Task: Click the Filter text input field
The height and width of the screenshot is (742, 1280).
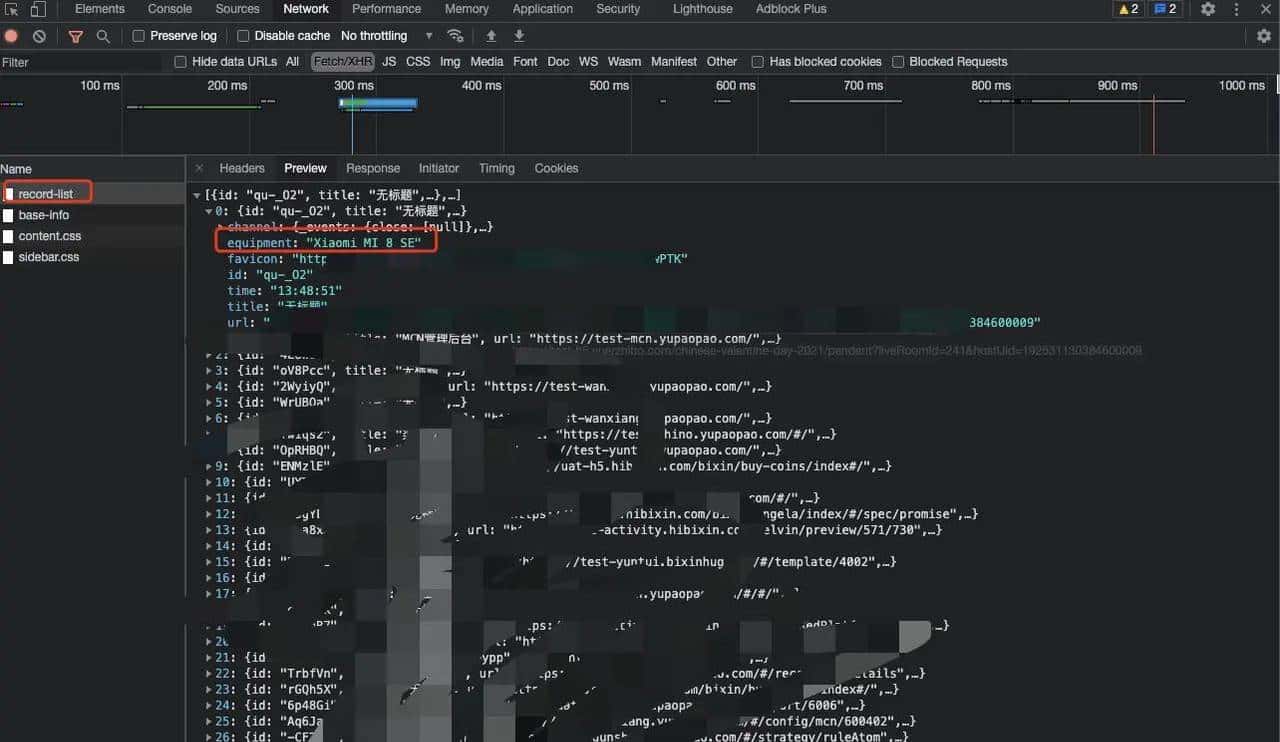Action: click(80, 62)
